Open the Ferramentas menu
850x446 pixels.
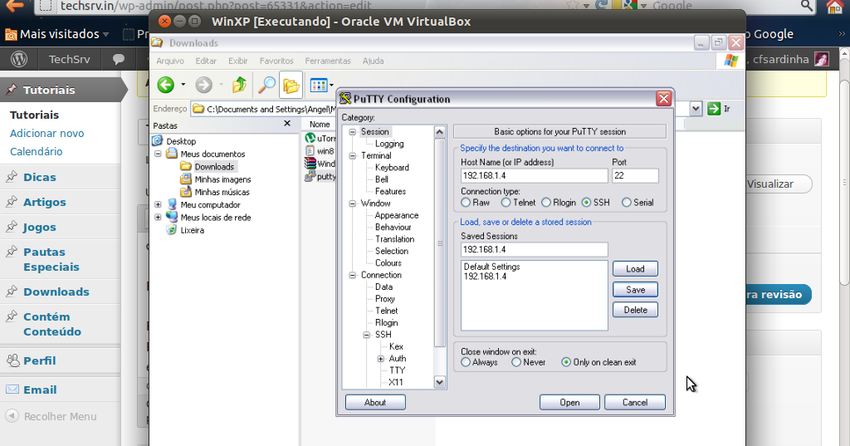coord(327,61)
